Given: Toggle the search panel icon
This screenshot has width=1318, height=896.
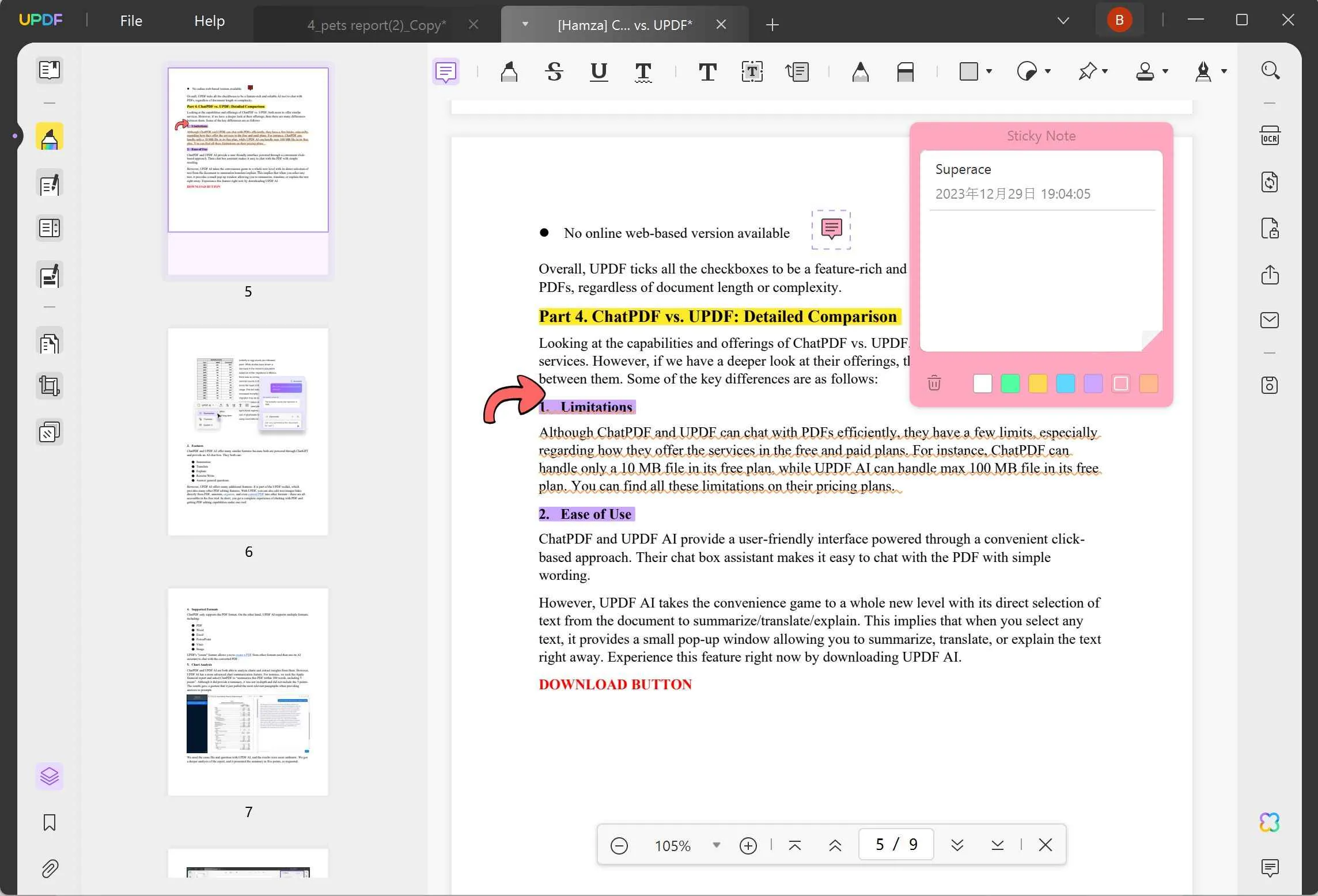Looking at the screenshot, I should pos(1270,71).
